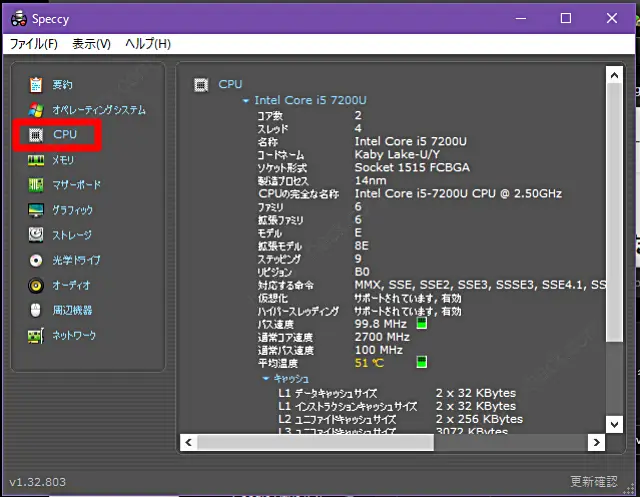This screenshot has width=640, height=497.
Task: Click the CPU chip icon in sidebar
Action: click(x=36, y=135)
